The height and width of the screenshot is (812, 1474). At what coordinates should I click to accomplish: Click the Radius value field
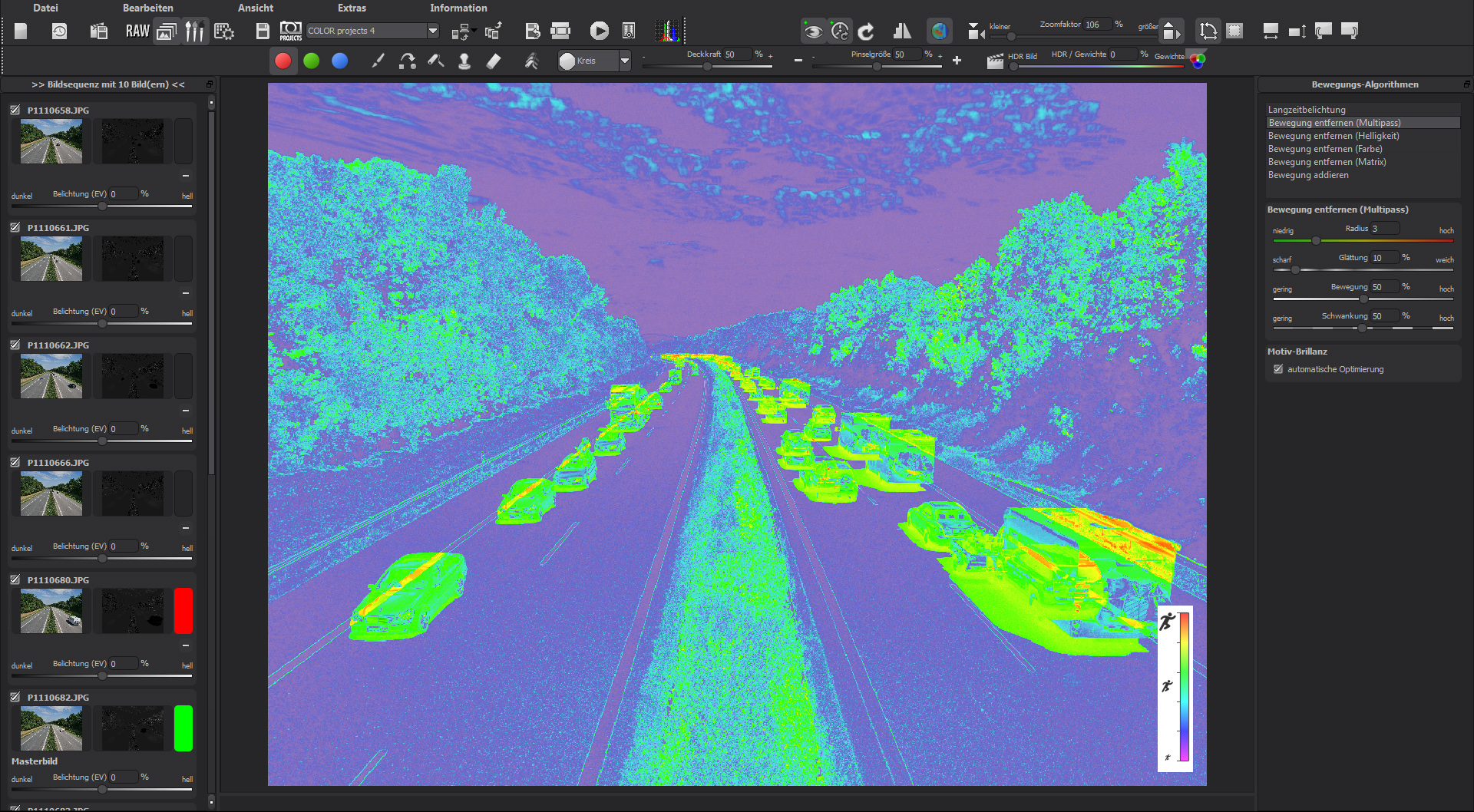[x=1385, y=229]
